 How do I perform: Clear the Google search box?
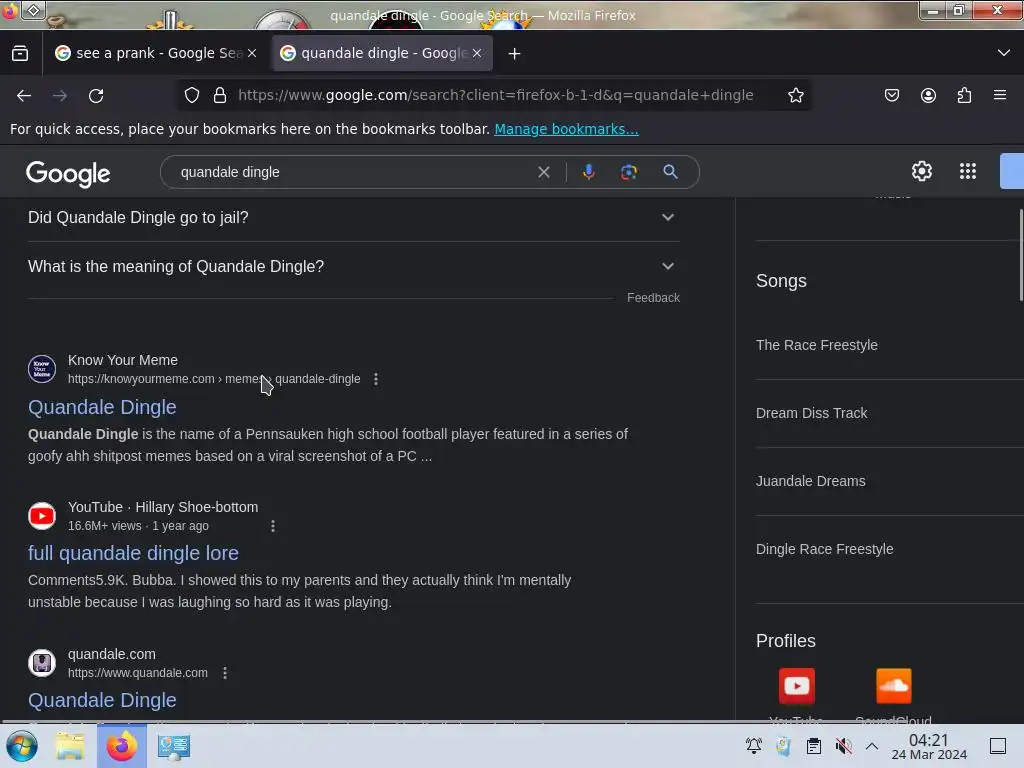543,172
